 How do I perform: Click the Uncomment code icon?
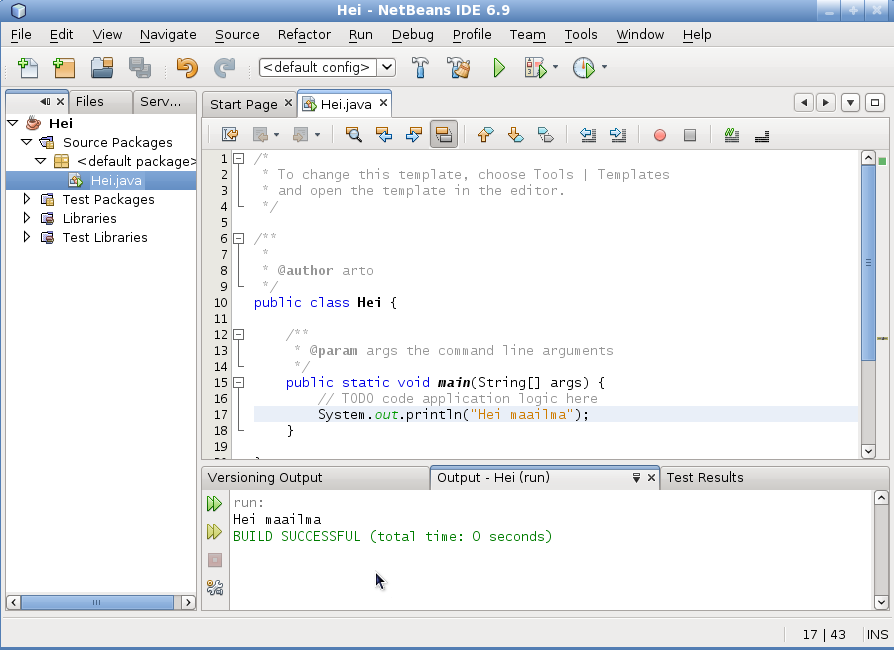click(762, 135)
